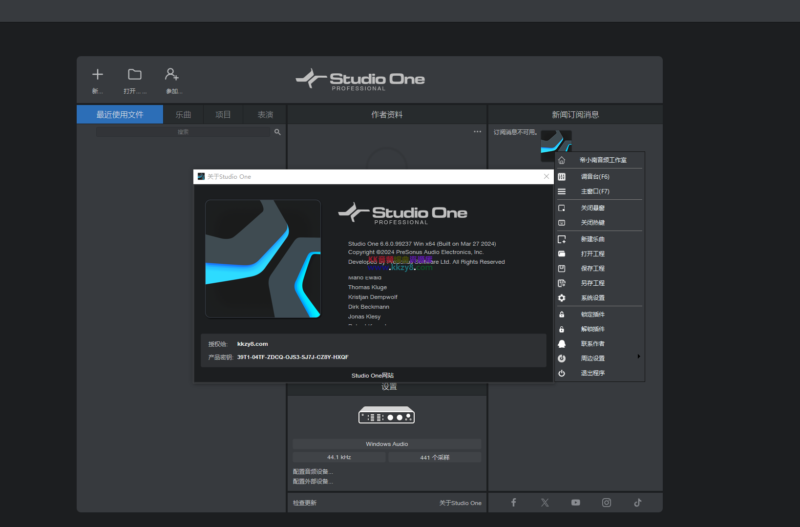Image resolution: width=800 pixels, height=527 pixels.
Task: Click the Studio One网站 link in About dialog
Action: 372,375
